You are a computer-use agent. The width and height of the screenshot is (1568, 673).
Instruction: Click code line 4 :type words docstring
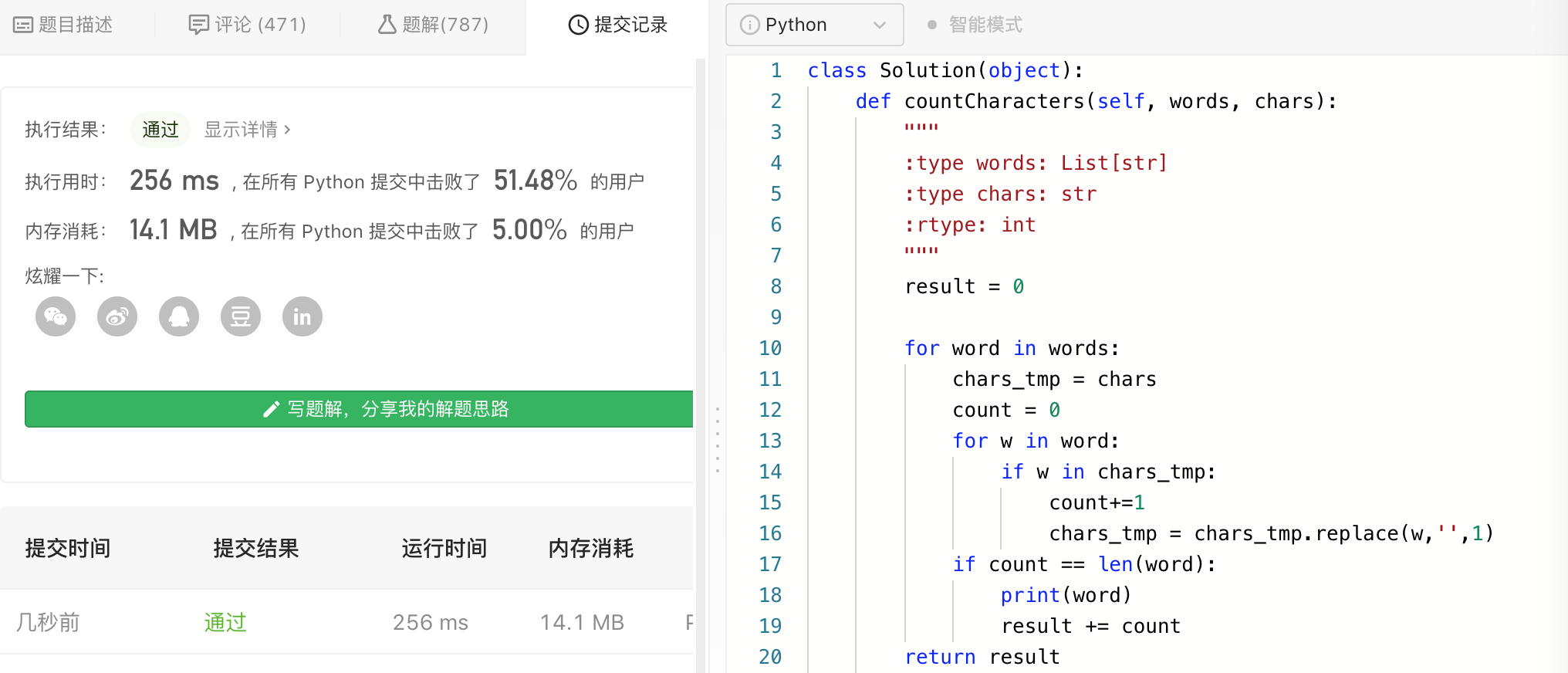(x=1036, y=163)
